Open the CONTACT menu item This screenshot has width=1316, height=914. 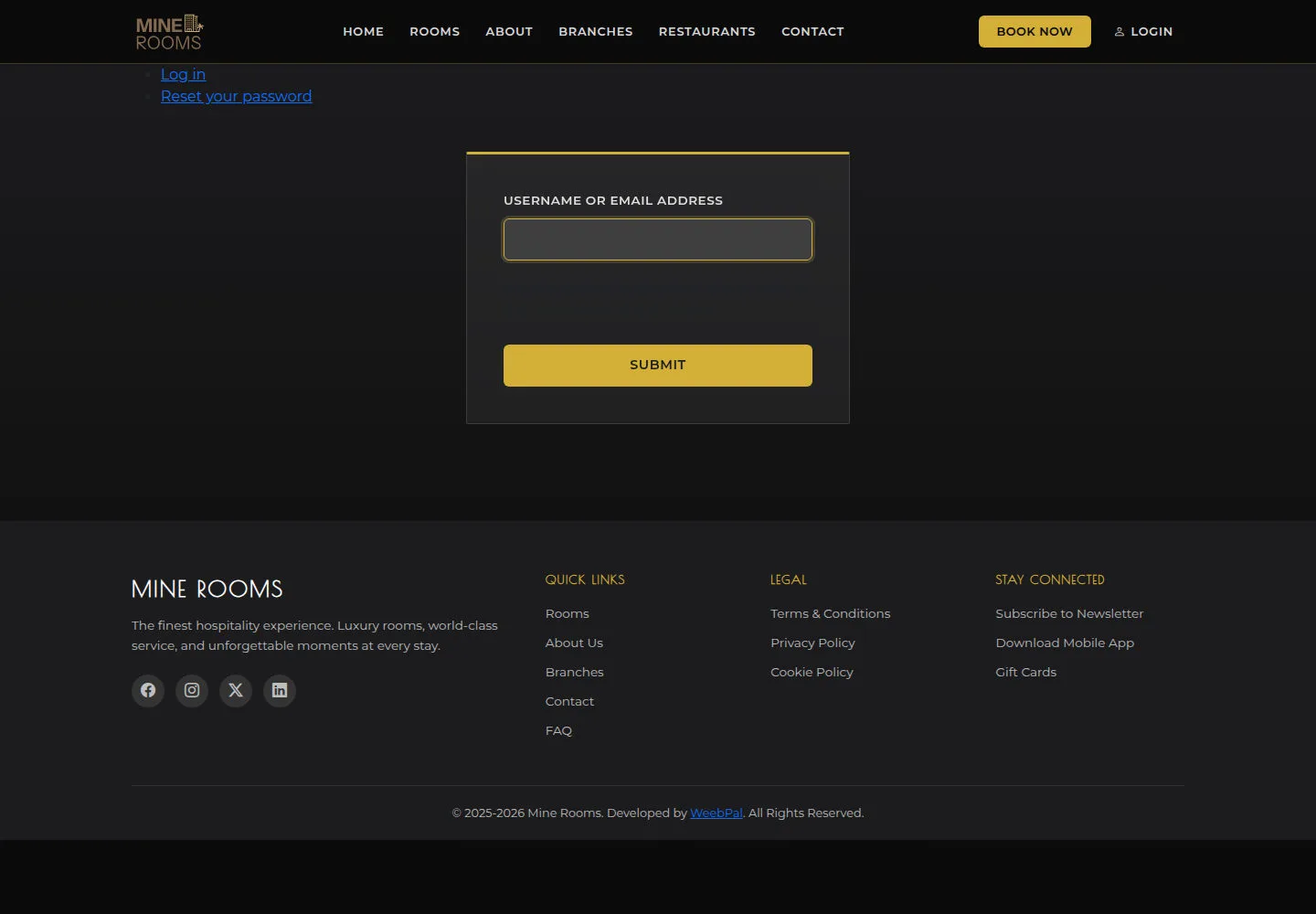tap(812, 31)
